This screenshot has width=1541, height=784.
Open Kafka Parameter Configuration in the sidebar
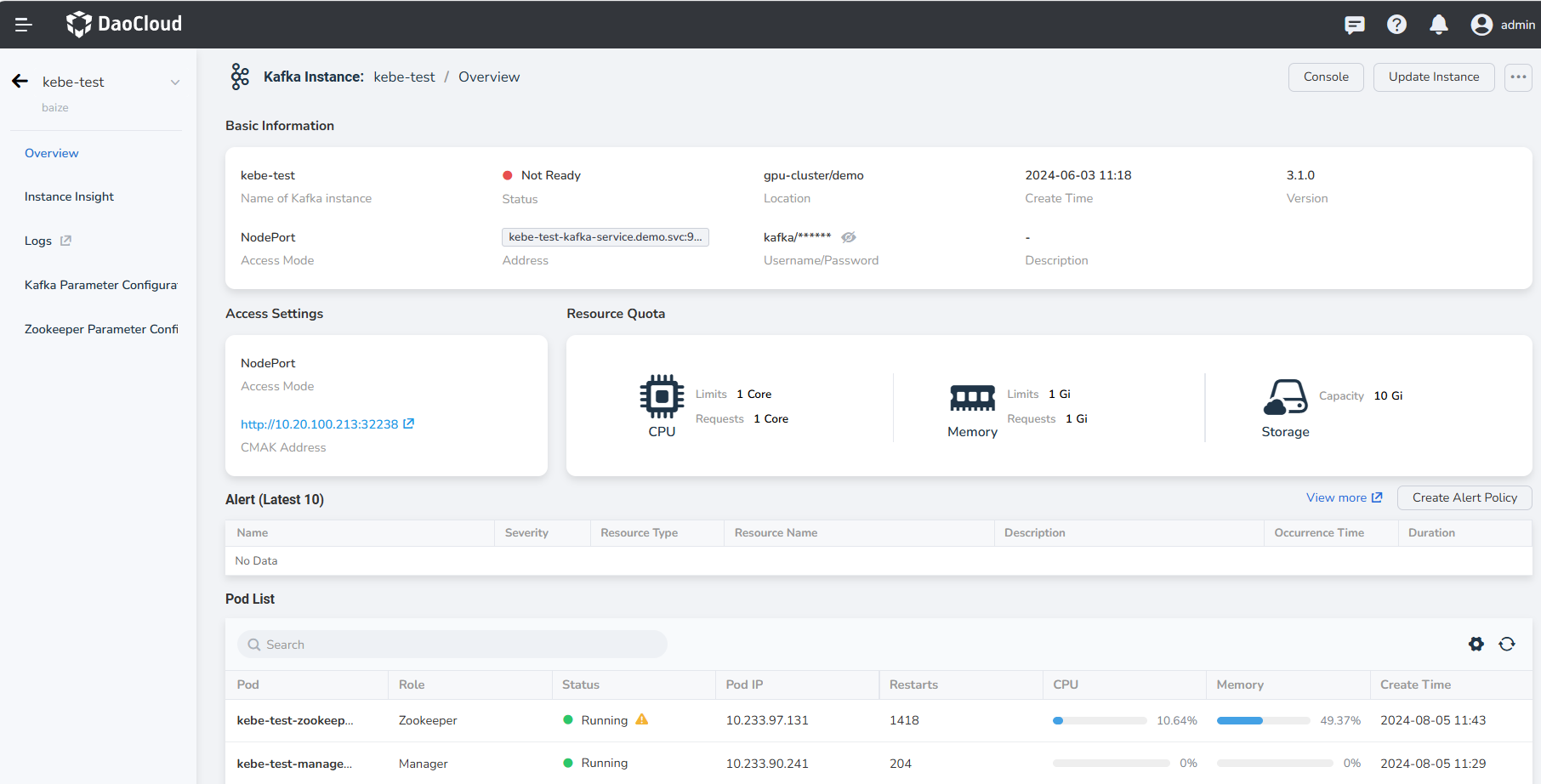(100, 285)
